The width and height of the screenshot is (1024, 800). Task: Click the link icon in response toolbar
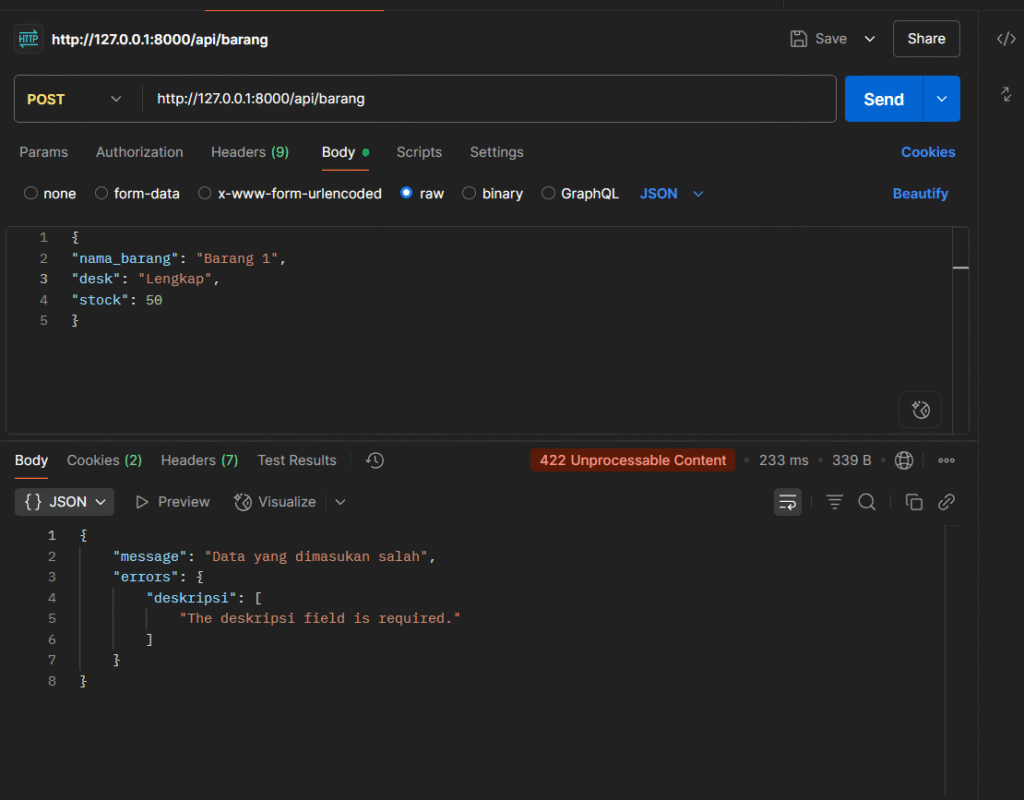click(x=946, y=502)
